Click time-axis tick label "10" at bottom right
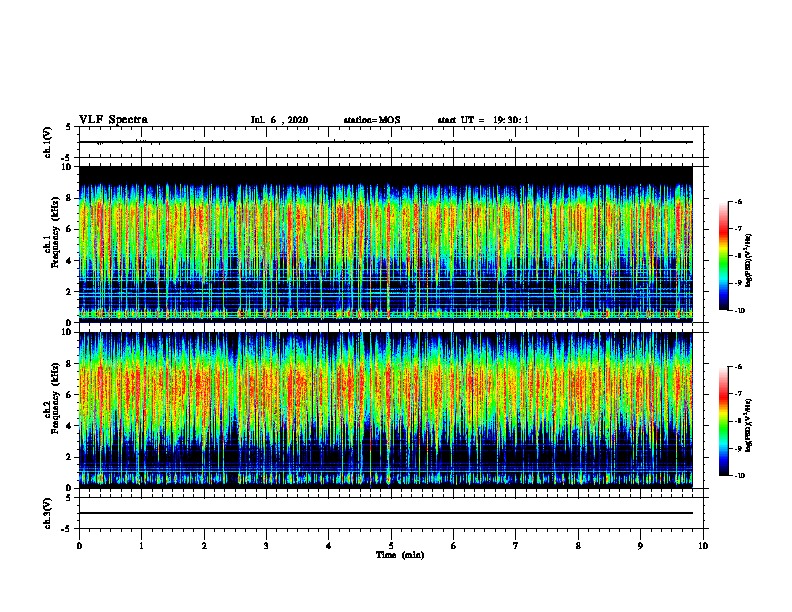 (x=703, y=546)
